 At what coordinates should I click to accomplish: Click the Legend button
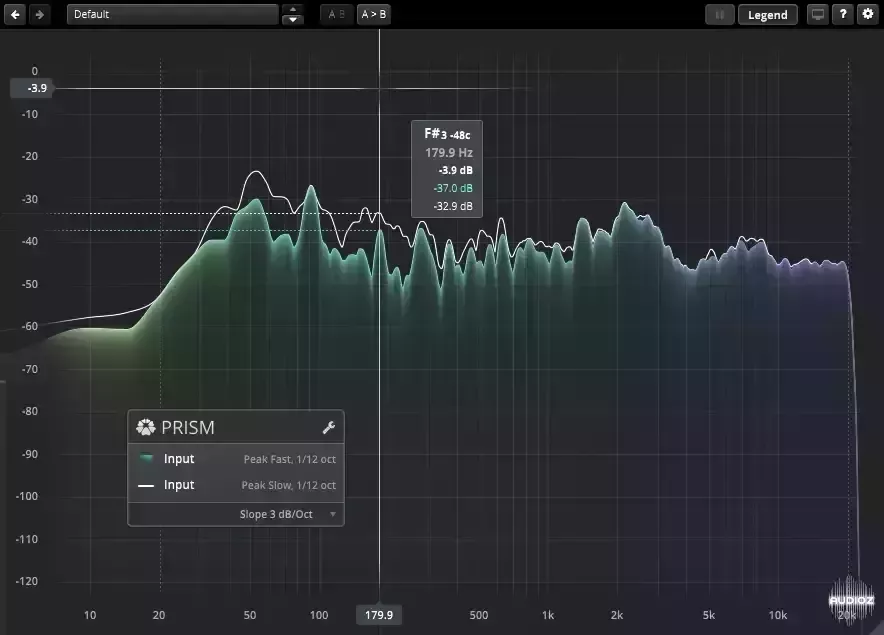pos(768,14)
